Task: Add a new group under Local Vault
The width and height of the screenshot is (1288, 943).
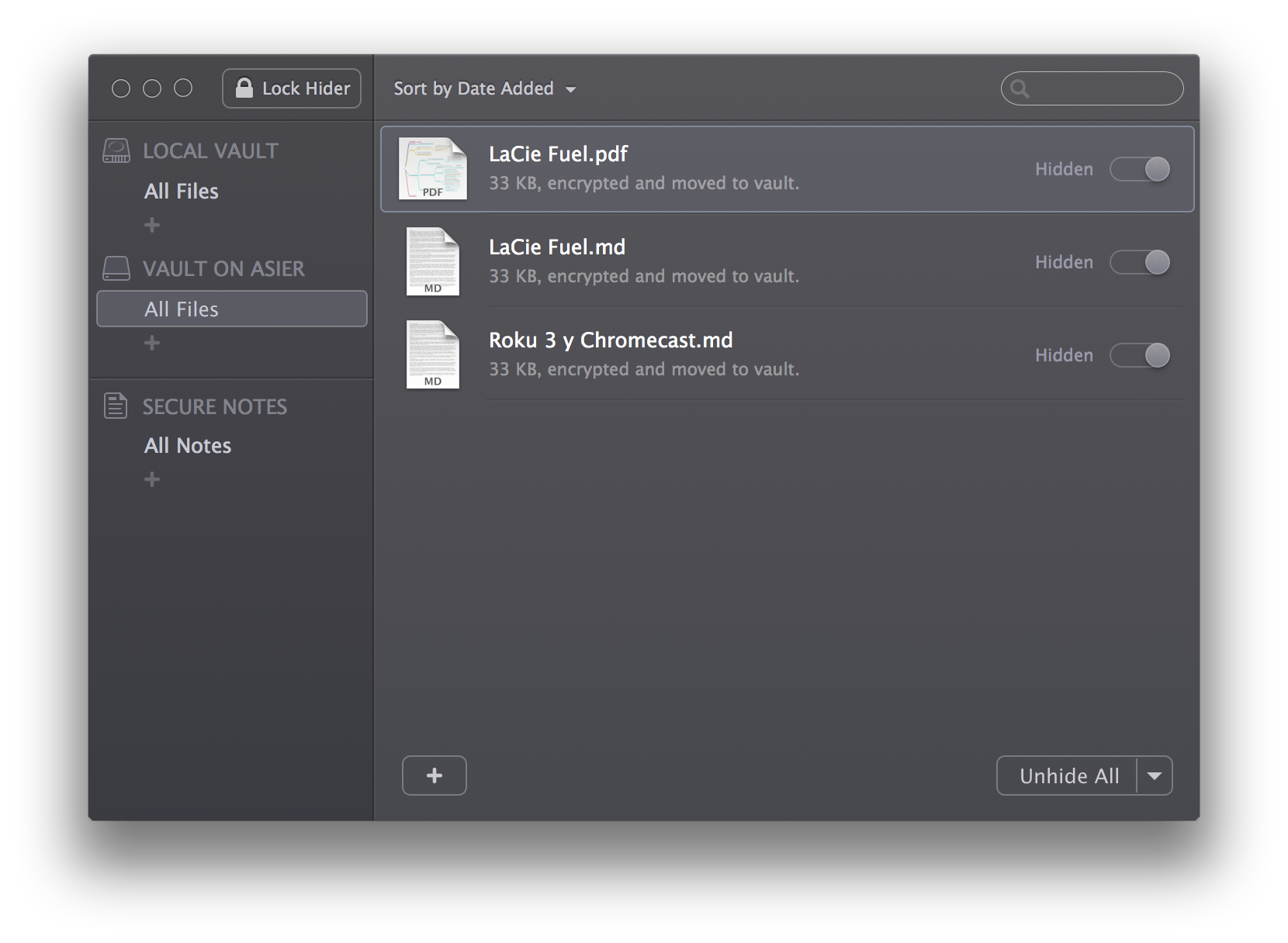Action: pyautogui.click(x=152, y=225)
